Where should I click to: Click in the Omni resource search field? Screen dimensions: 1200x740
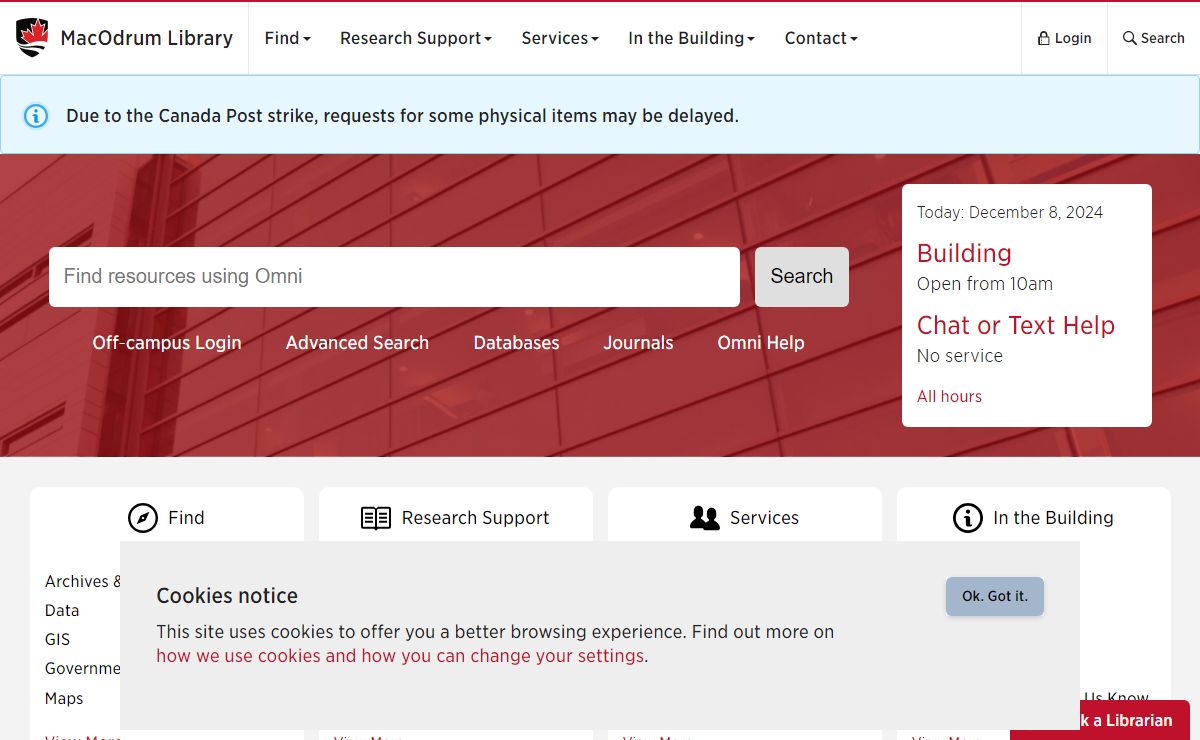pos(394,277)
